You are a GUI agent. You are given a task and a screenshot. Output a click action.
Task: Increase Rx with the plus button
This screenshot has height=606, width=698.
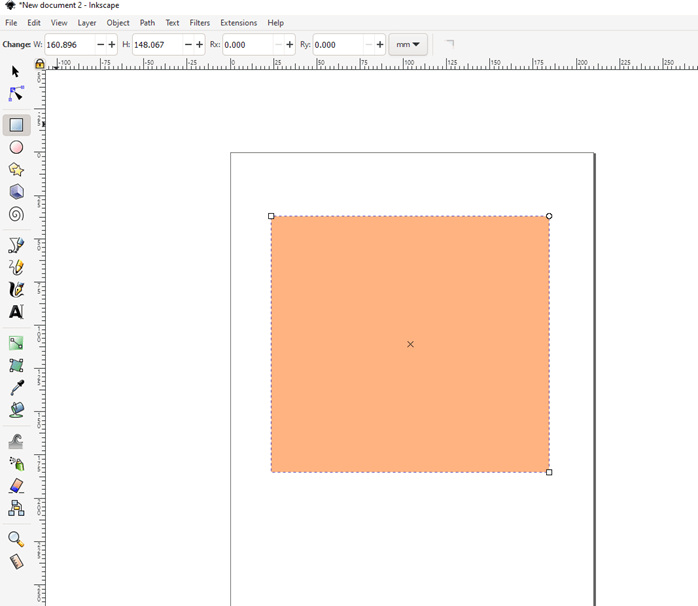click(x=290, y=45)
